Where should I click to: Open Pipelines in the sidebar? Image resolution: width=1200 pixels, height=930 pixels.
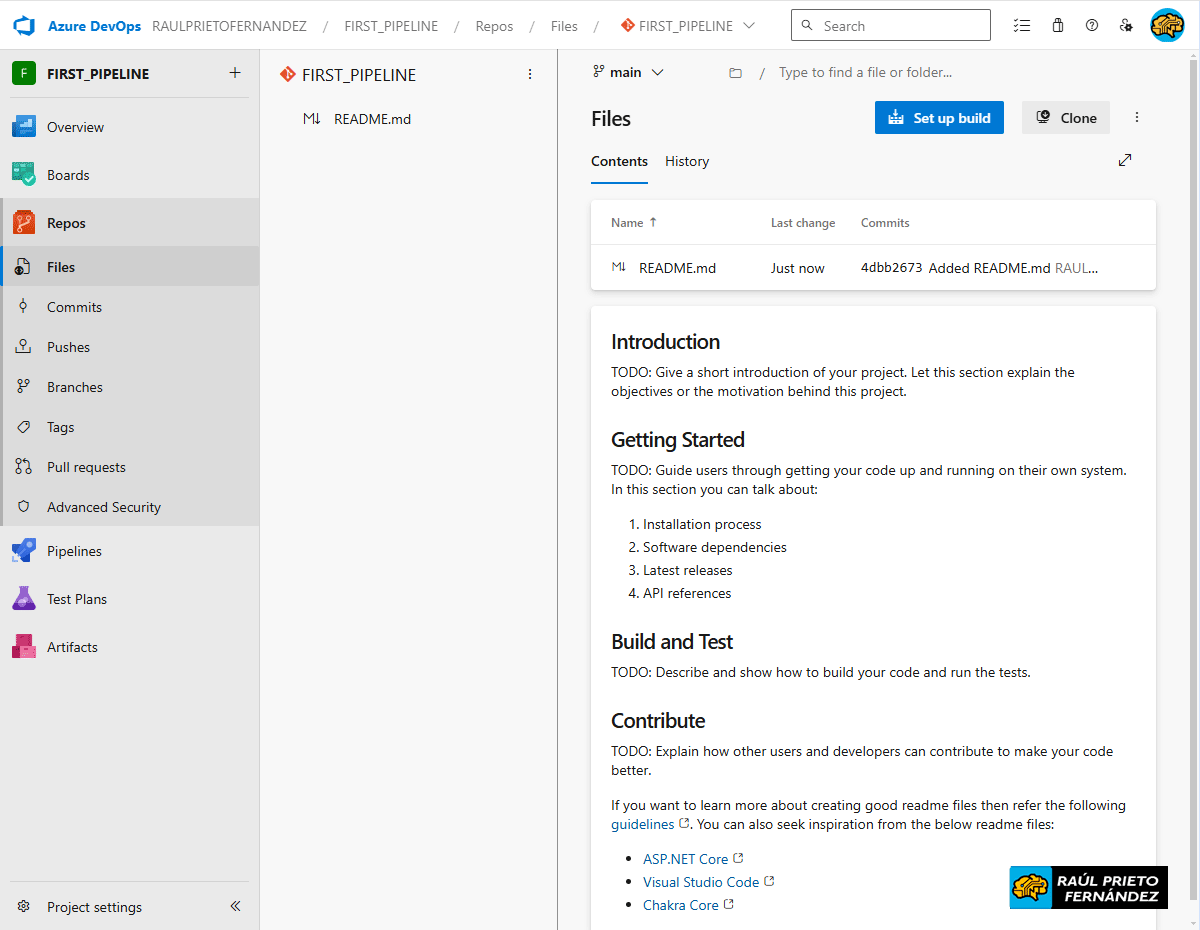(74, 551)
